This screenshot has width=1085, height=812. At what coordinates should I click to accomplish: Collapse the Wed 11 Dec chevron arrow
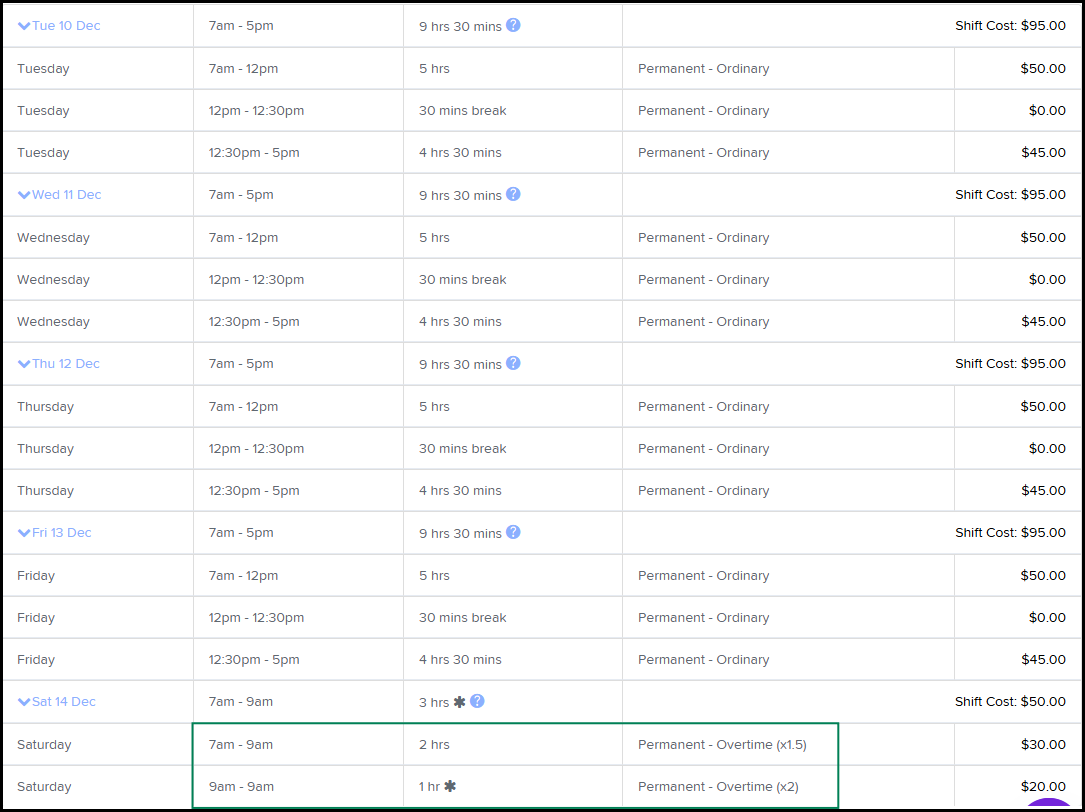pos(24,195)
